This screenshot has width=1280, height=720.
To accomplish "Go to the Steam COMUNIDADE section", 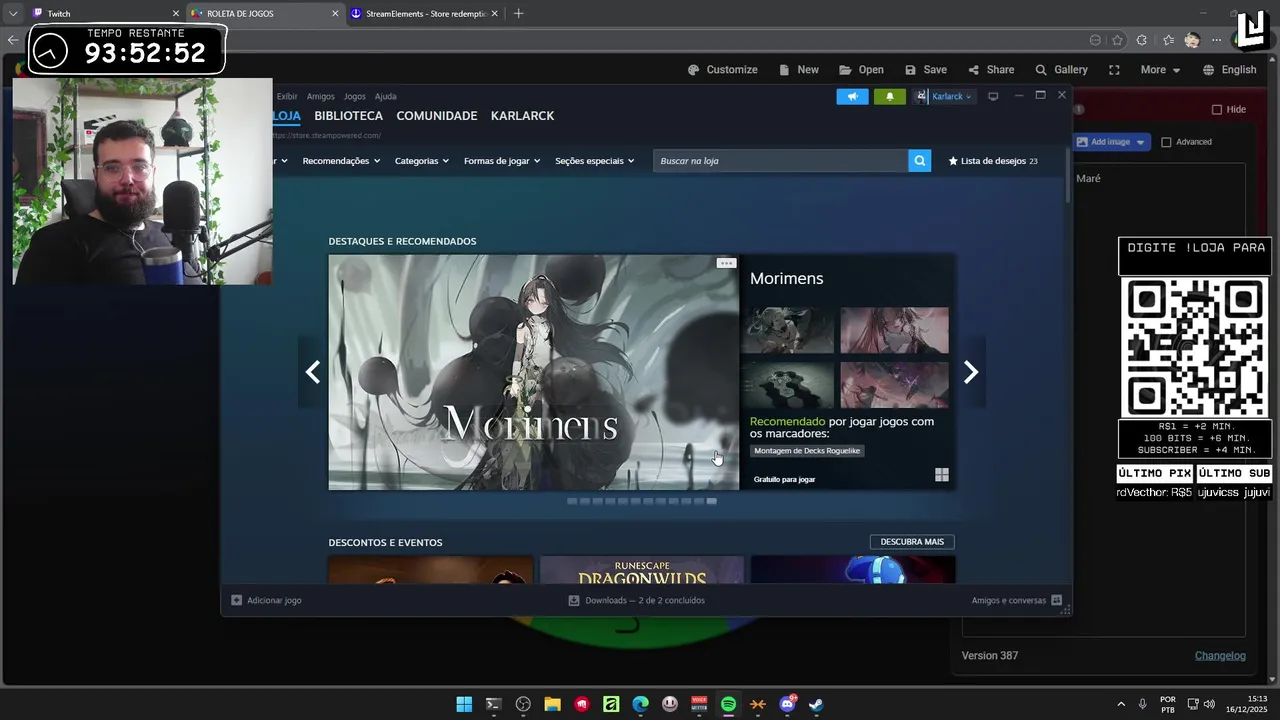I will [437, 116].
